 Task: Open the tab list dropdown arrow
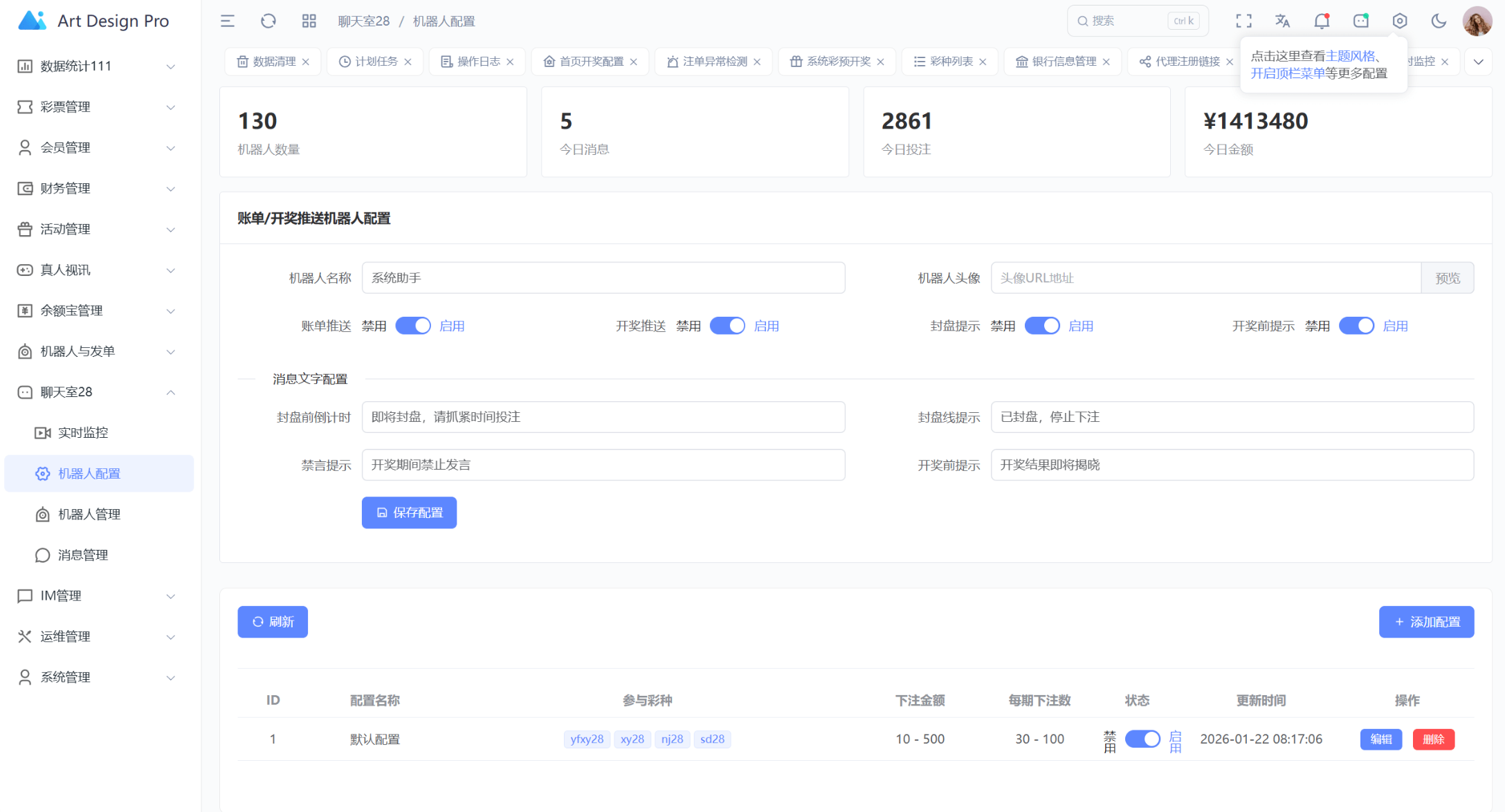(x=1478, y=62)
